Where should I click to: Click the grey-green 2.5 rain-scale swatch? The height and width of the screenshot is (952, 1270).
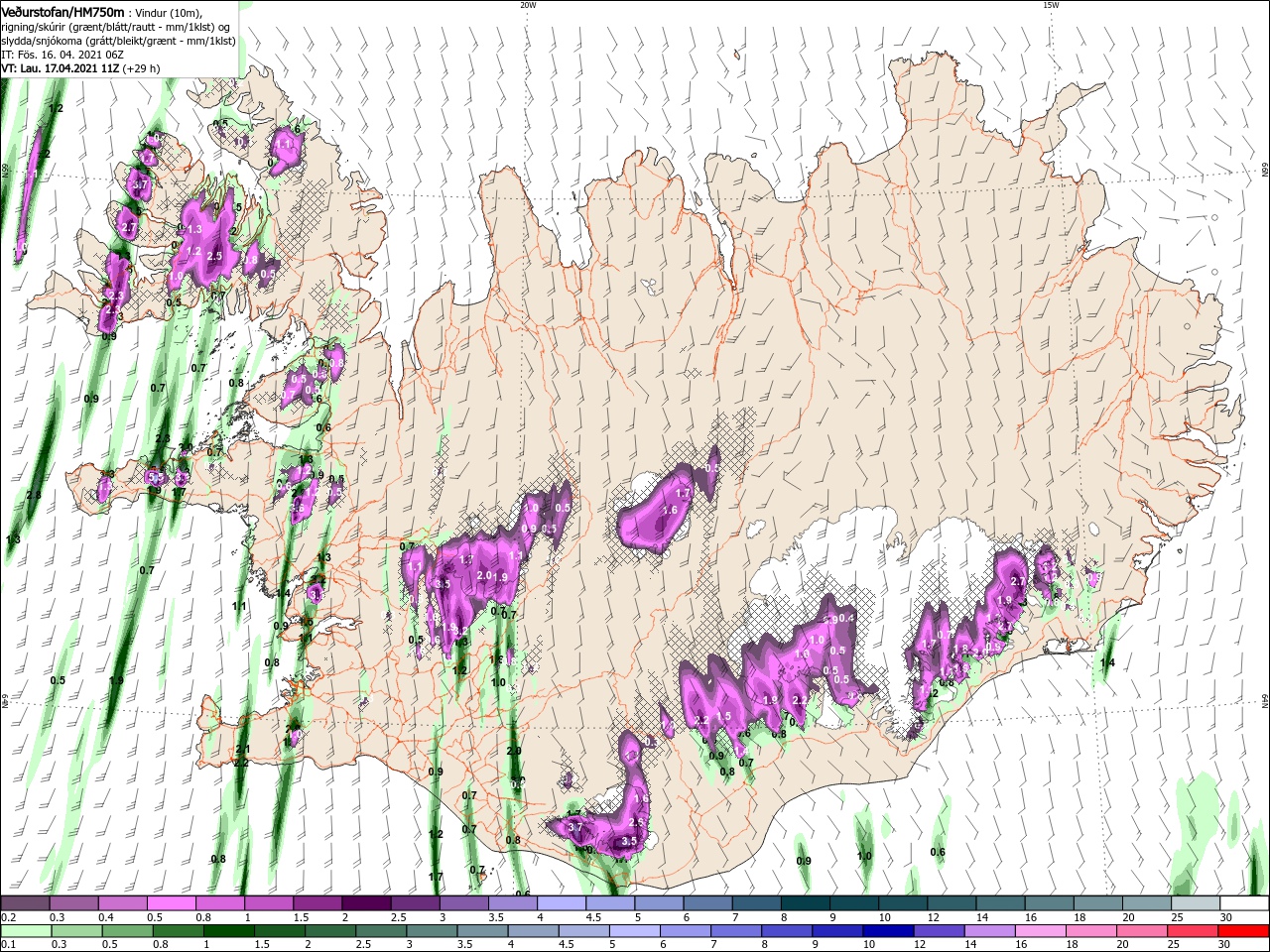coord(380,931)
